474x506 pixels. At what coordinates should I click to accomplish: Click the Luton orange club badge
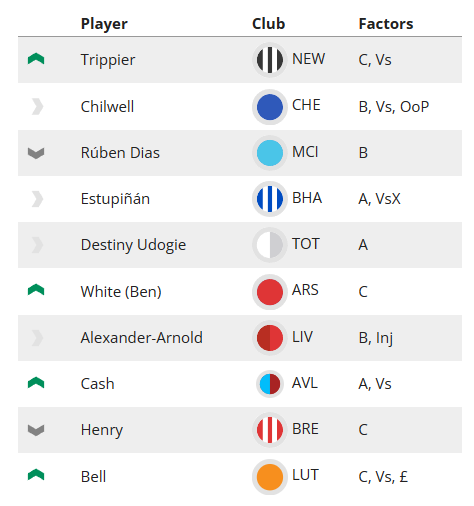[x=270, y=477]
